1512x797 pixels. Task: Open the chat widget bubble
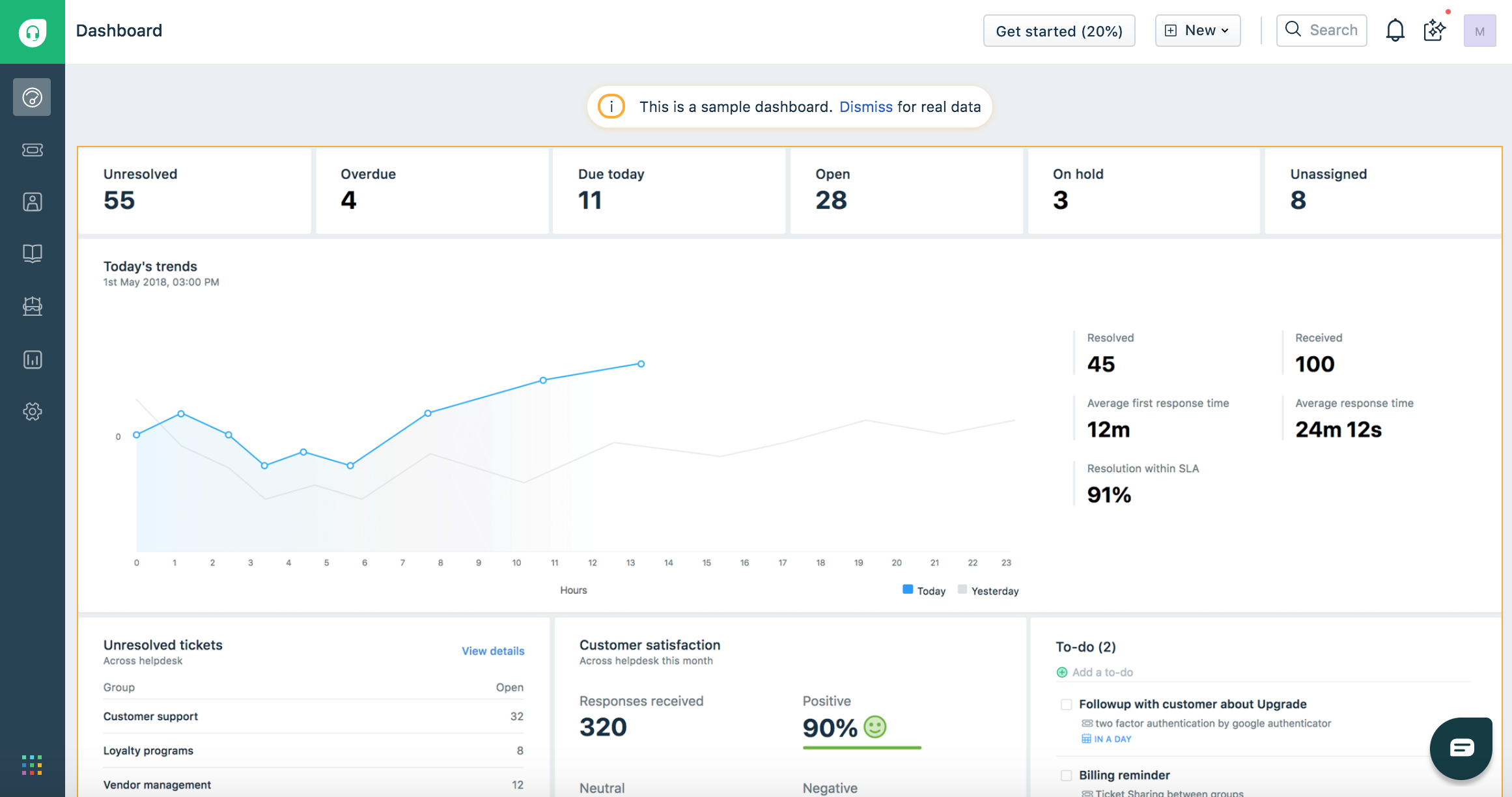coord(1461,748)
